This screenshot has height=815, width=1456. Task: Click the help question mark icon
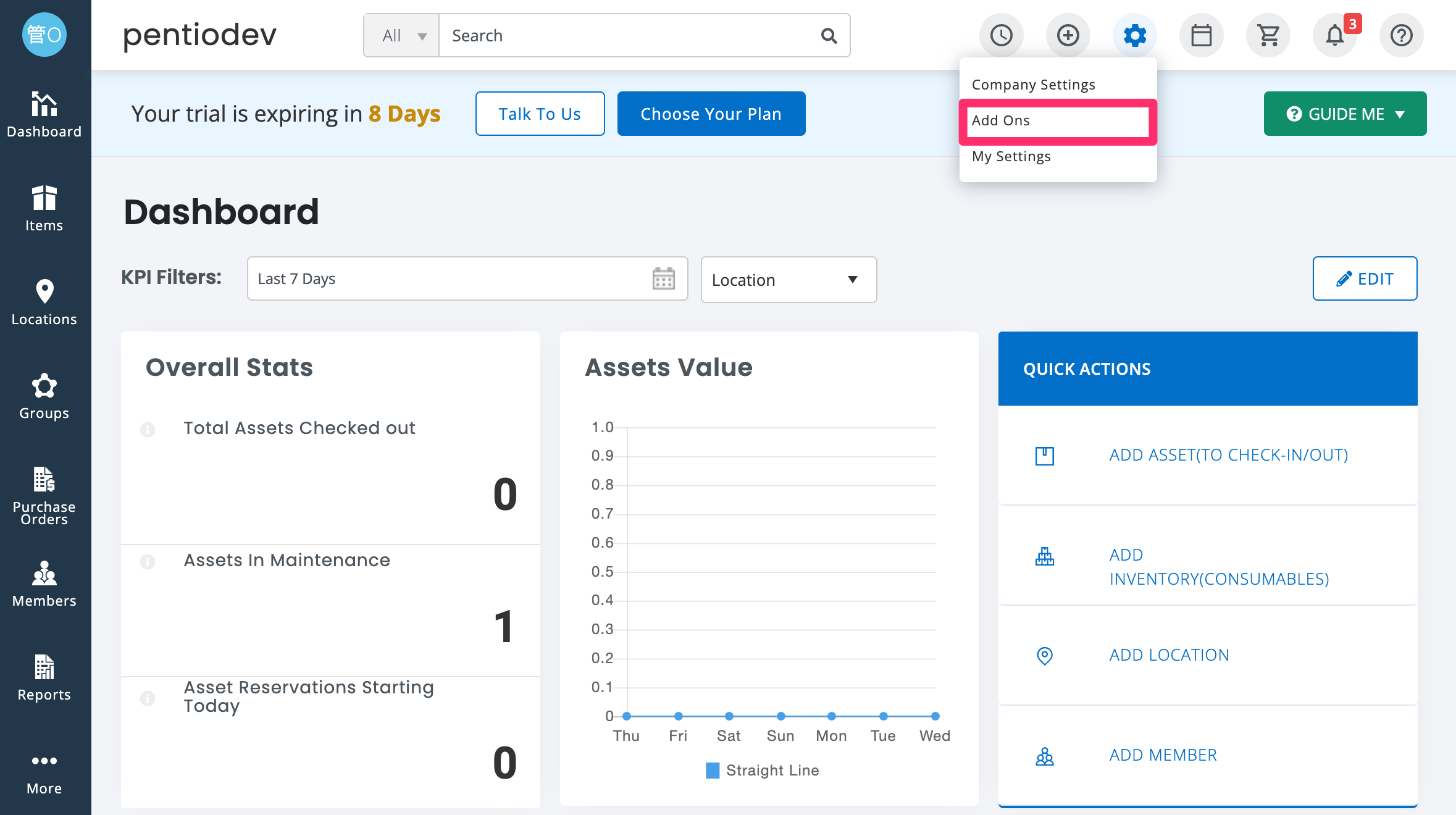[x=1402, y=35]
